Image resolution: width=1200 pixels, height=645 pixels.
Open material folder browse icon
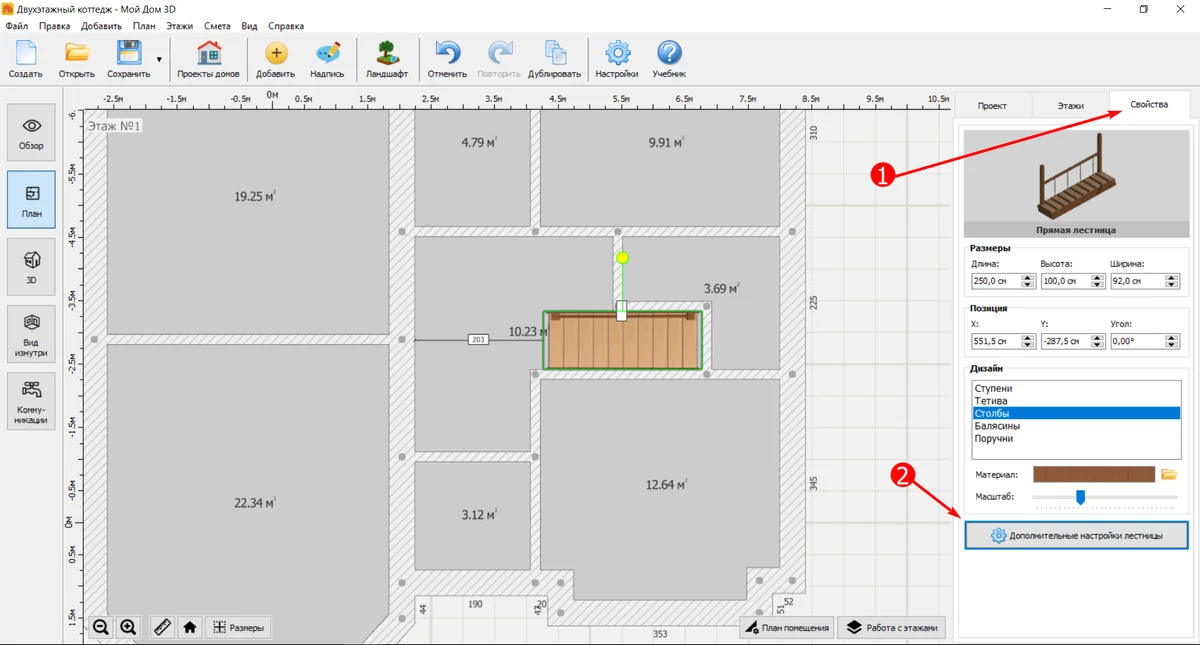[1168, 474]
